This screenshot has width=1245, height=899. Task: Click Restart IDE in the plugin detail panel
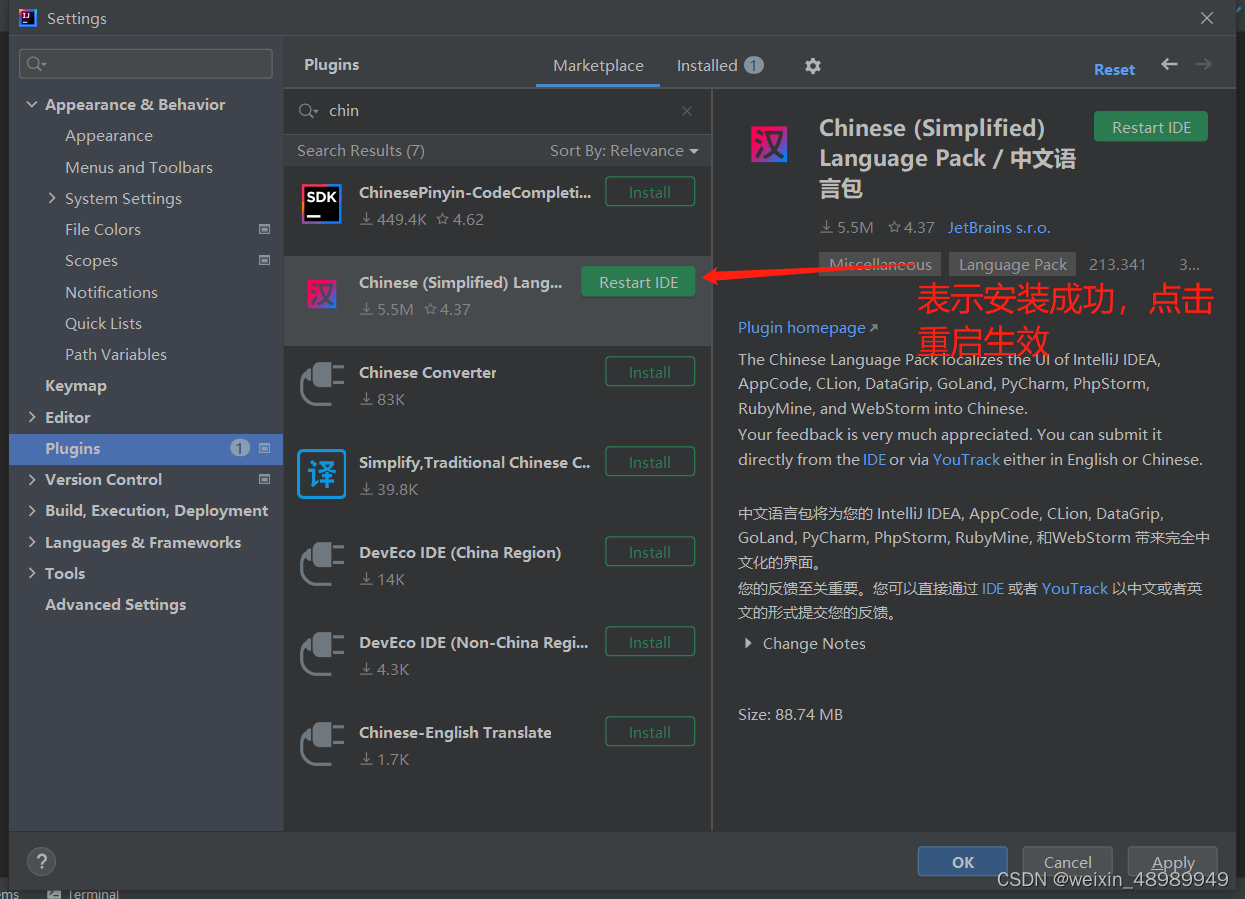[x=1151, y=127]
